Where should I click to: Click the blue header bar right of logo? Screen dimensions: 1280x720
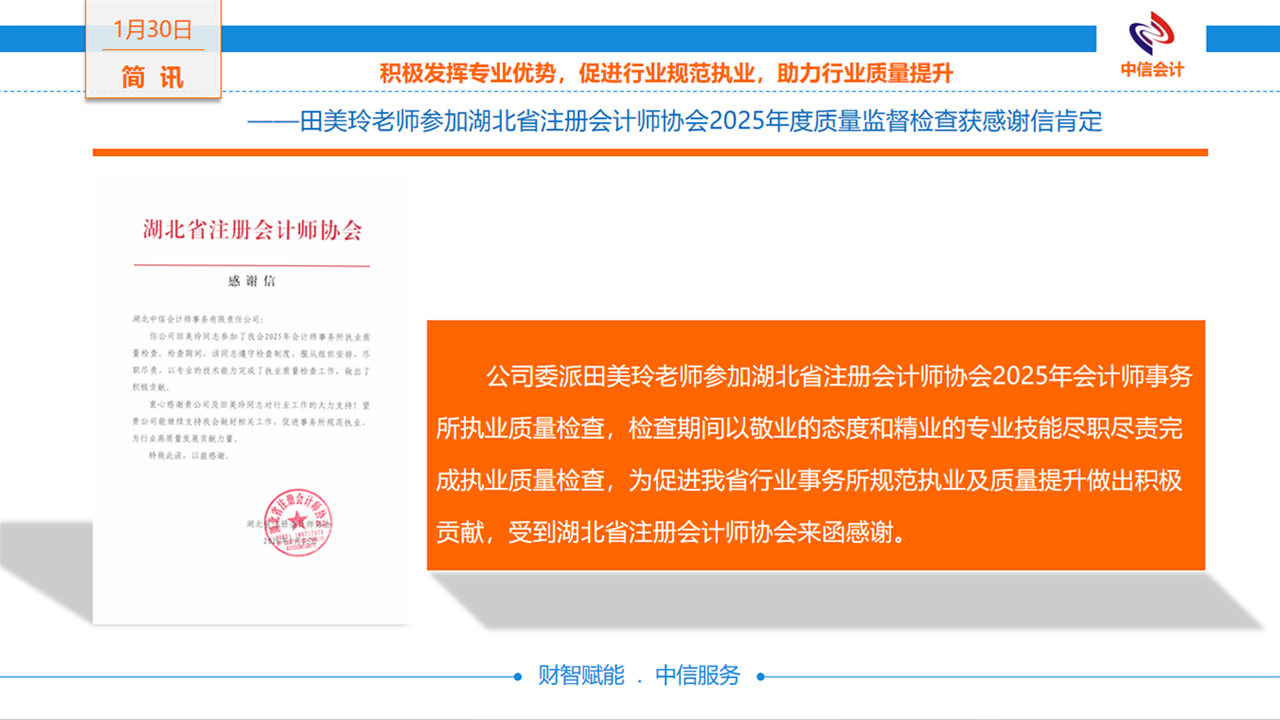1242,38
